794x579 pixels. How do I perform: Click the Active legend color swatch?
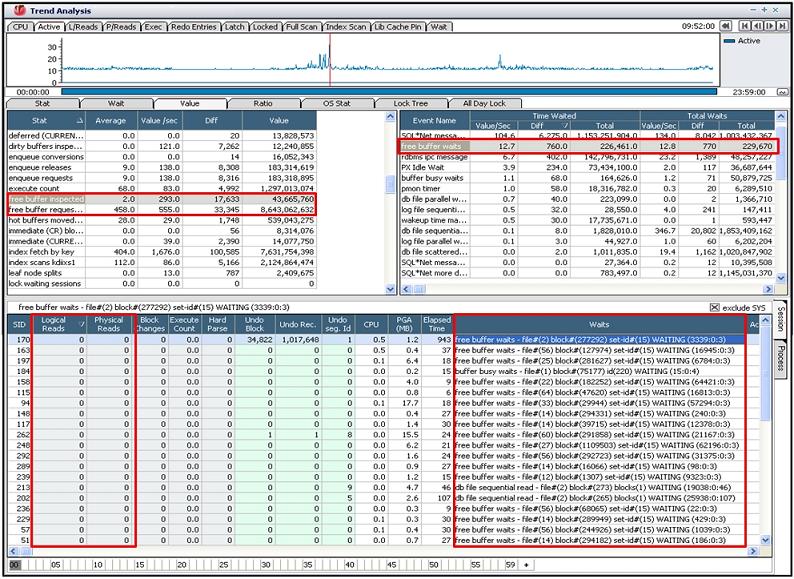730,41
